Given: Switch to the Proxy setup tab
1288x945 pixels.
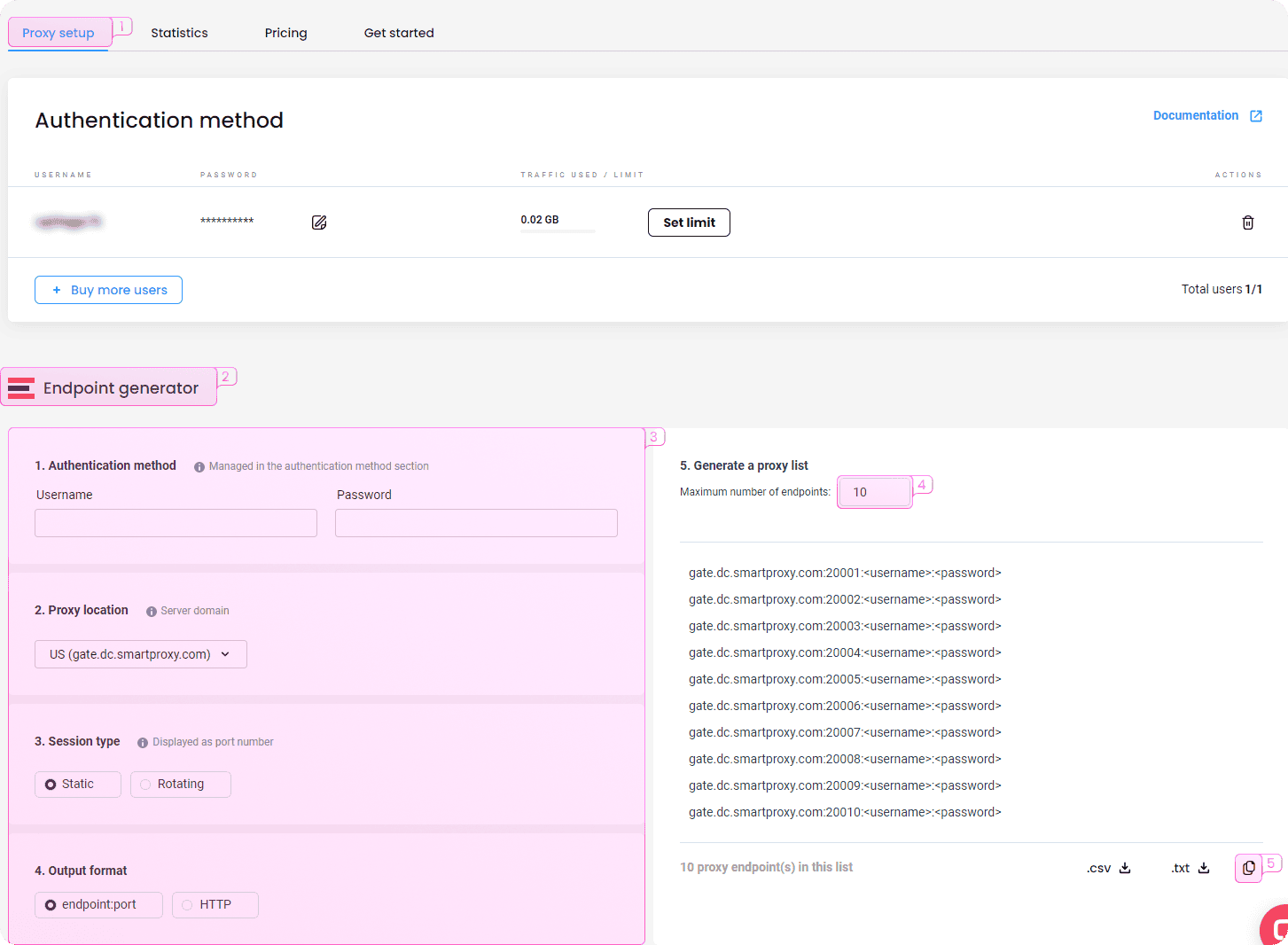Looking at the screenshot, I should (59, 33).
